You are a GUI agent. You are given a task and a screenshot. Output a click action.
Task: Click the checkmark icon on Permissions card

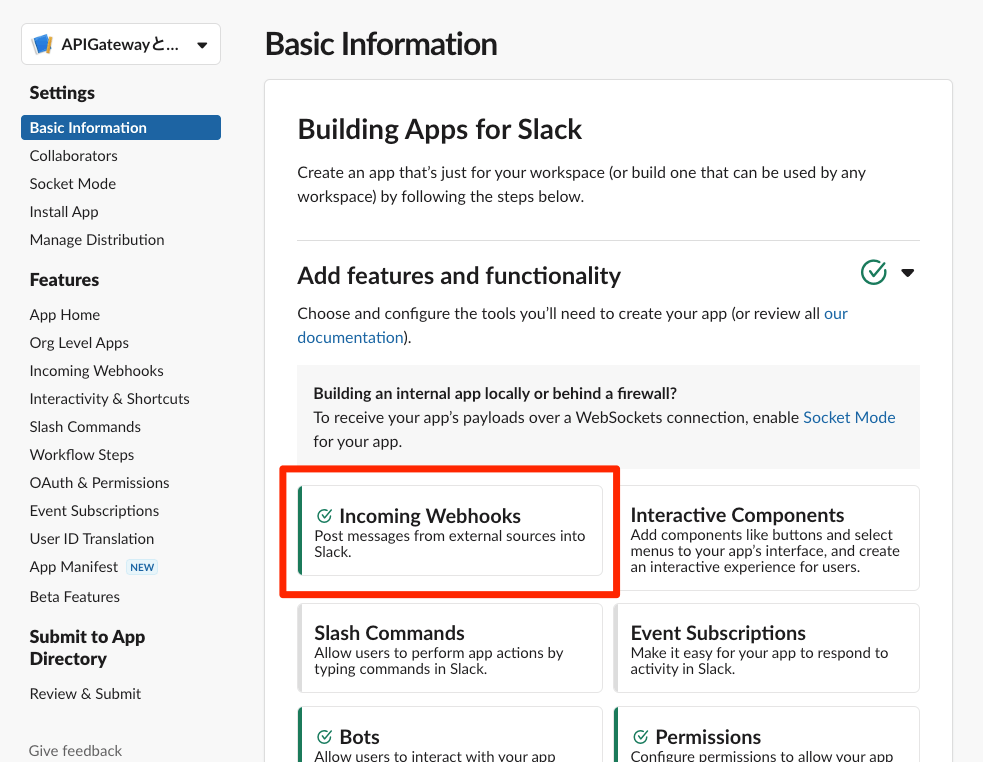[x=640, y=737]
